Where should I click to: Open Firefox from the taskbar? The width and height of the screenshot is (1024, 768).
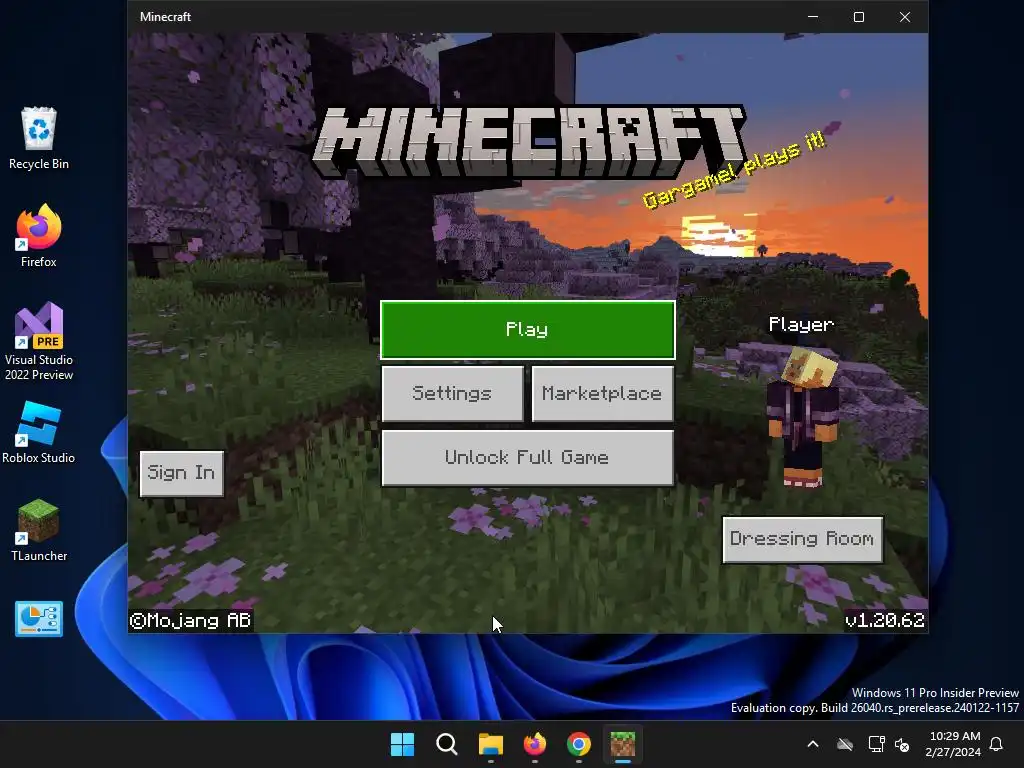[535, 744]
